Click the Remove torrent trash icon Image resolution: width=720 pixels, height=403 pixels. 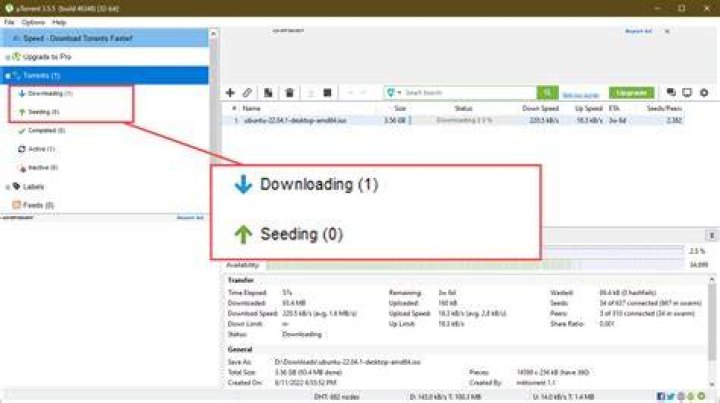tap(289, 93)
